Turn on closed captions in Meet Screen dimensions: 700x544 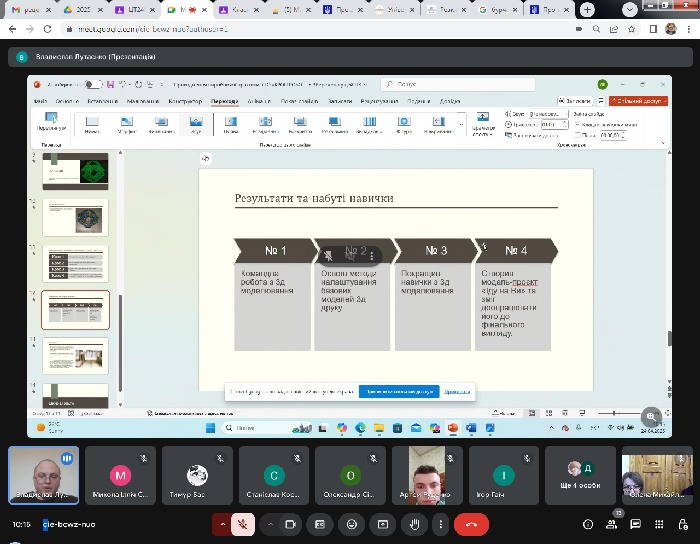[x=319, y=524]
